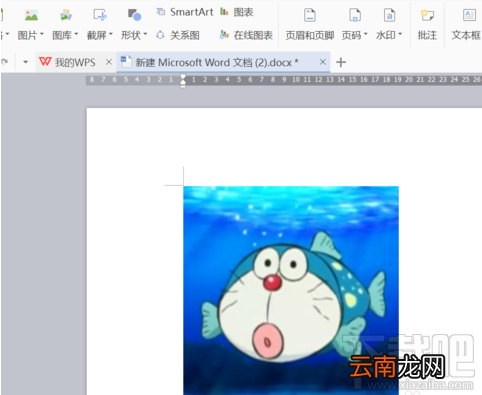Open the quick access toolbar dropdown arrow

click(26, 62)
